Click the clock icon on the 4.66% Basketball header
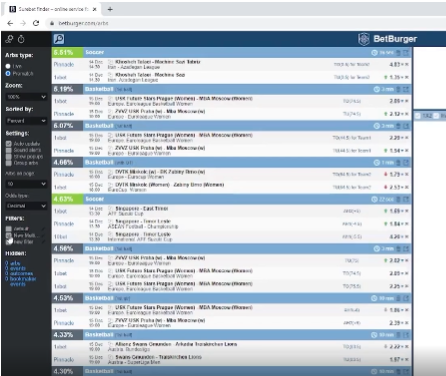The height and width of the screenshot is (376, 446). [377, 163]
